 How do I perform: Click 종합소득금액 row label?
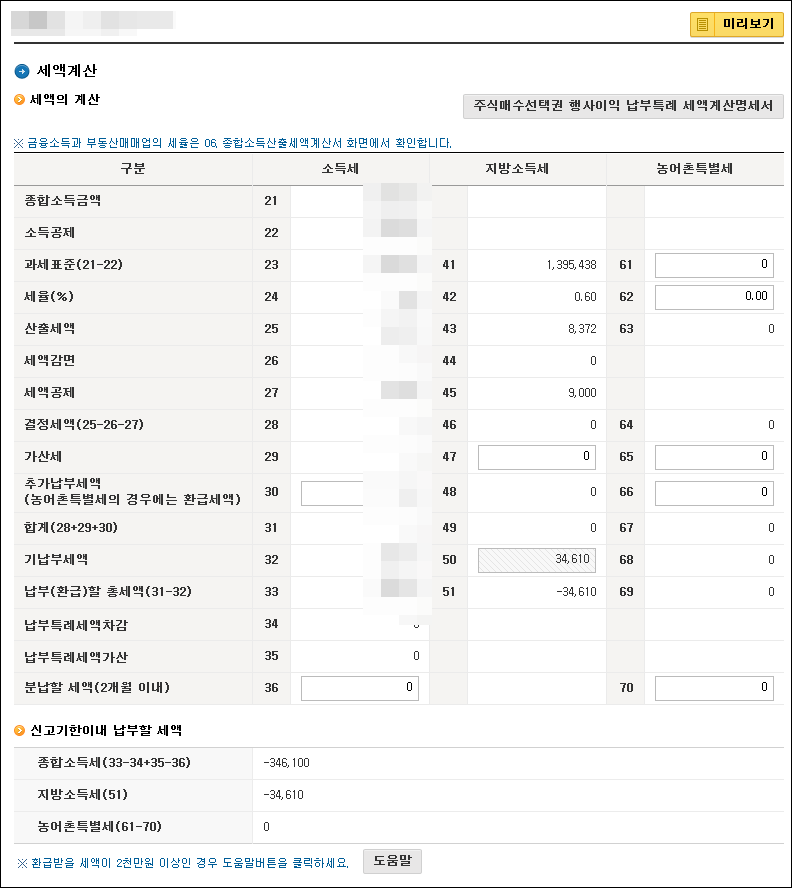coord(62,200)
